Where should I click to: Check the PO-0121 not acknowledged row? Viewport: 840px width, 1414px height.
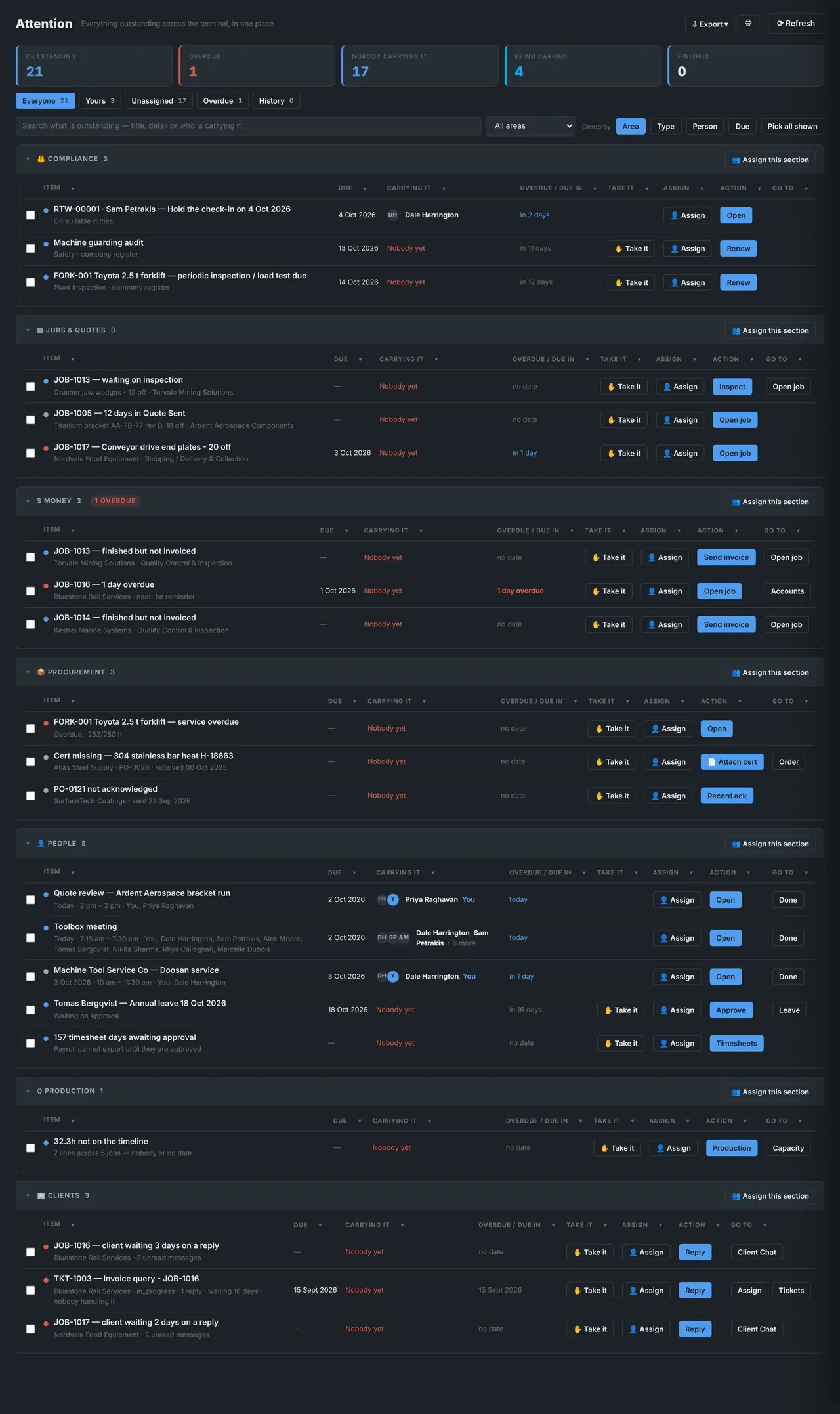[30, 796]
